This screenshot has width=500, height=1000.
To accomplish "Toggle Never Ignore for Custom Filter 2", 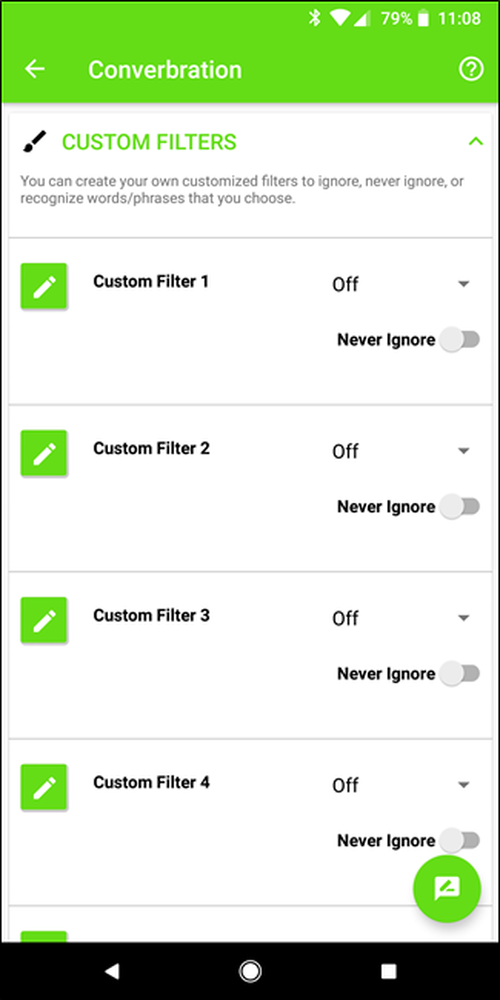I will [460, 507].
